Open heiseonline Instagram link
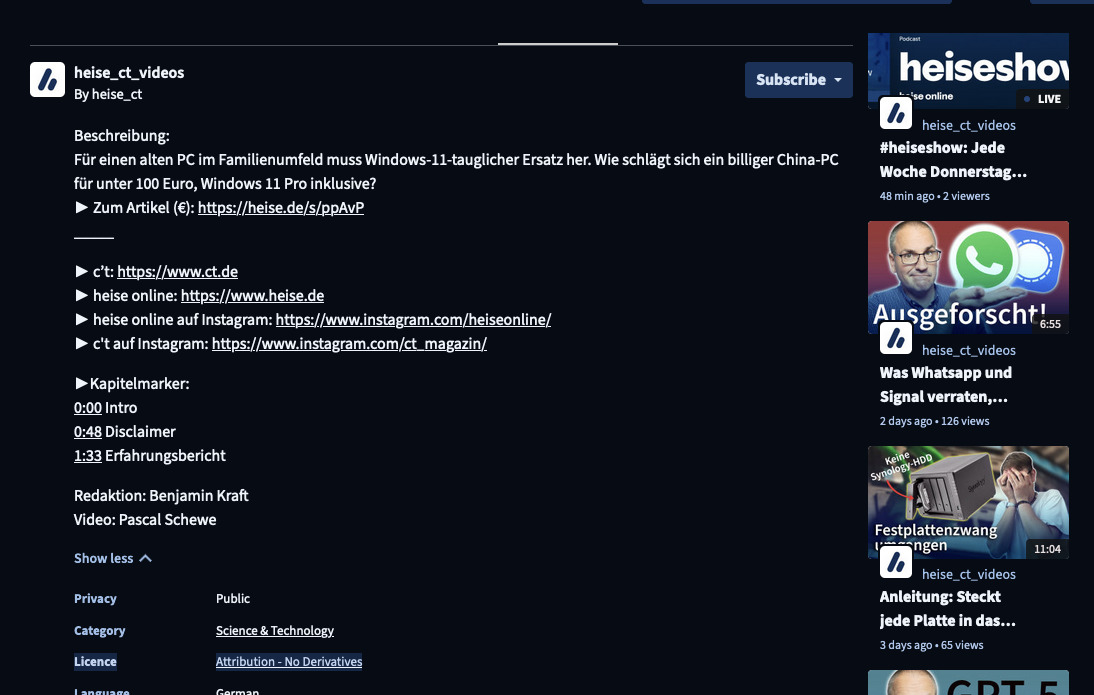The height and width of the screenshot is (695, 1094). (x=413, y=320)
